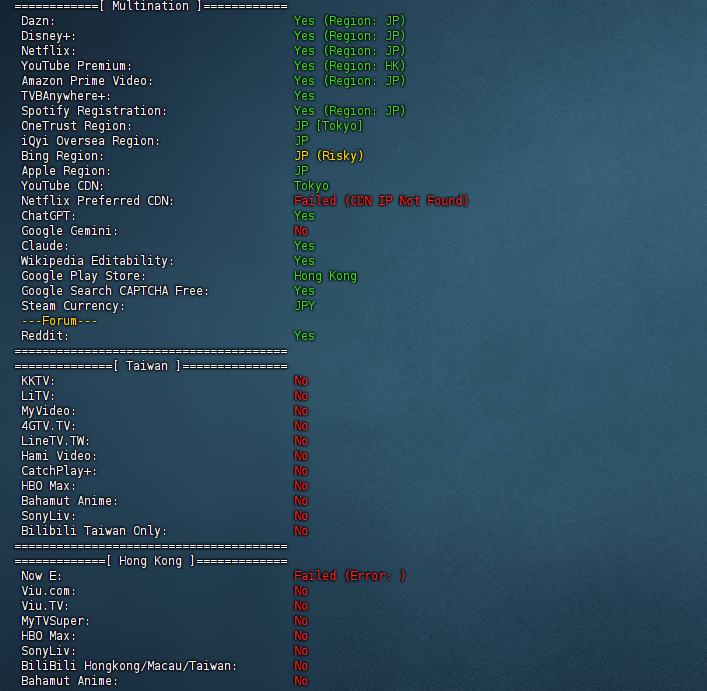This screenshot has width=707, height=691.
Task: Select 'Google Search CAPTCHA Free:' label
Action: [115, 291]
